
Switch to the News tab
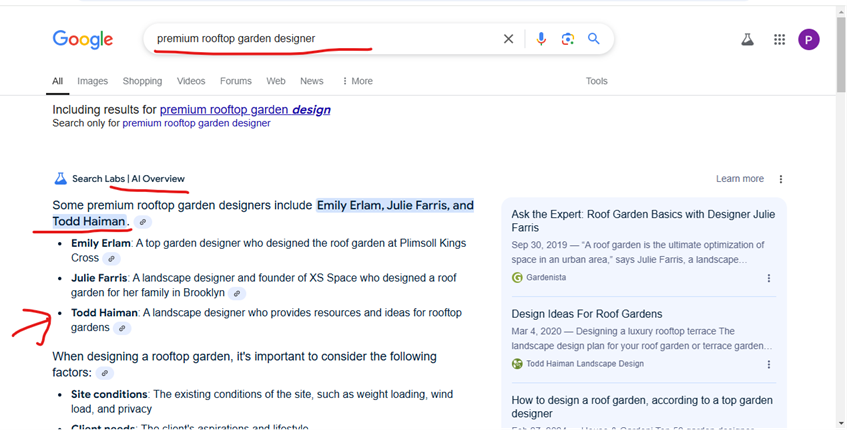(312, 81)
